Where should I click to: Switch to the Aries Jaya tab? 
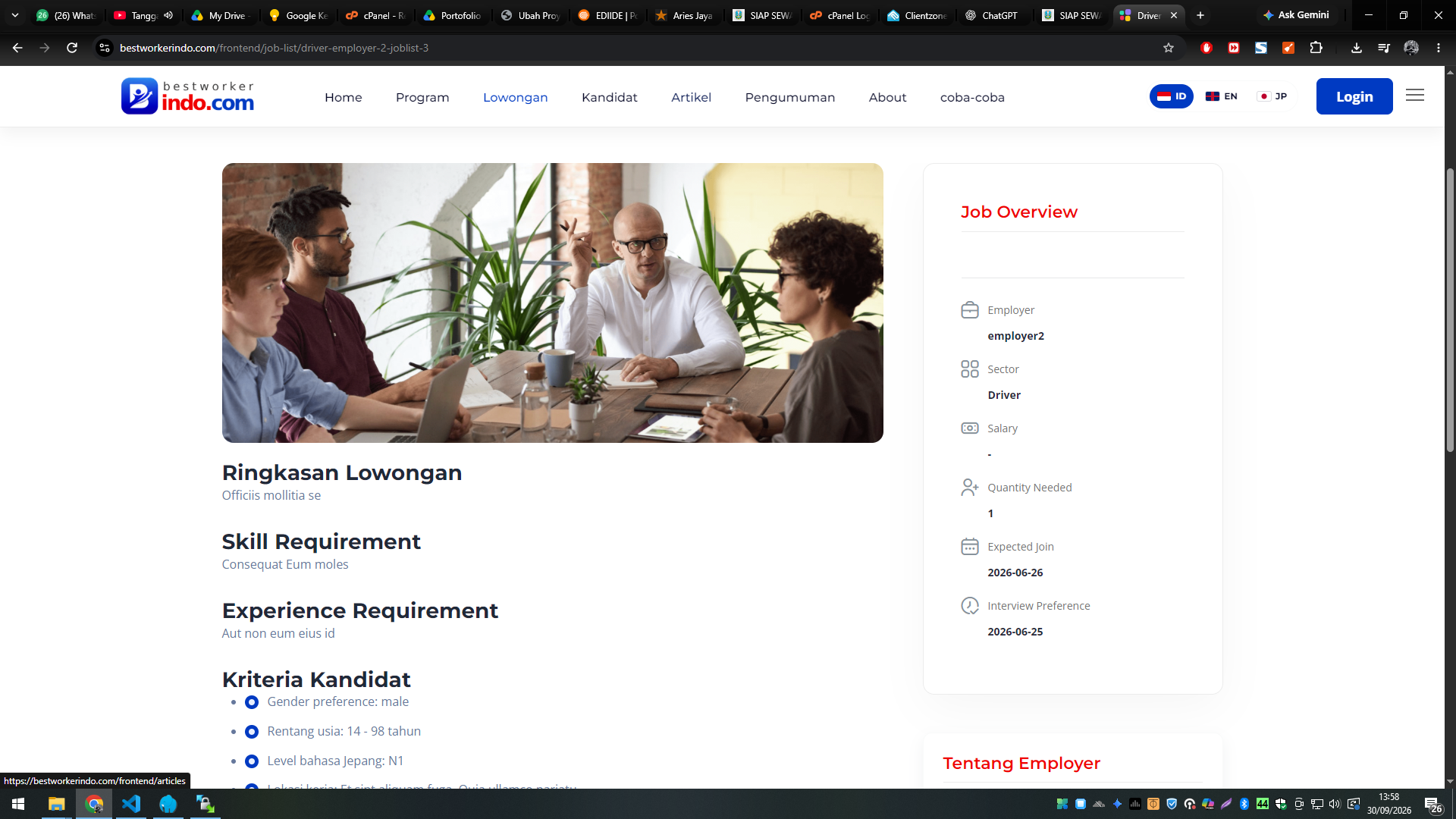(685, 15)
